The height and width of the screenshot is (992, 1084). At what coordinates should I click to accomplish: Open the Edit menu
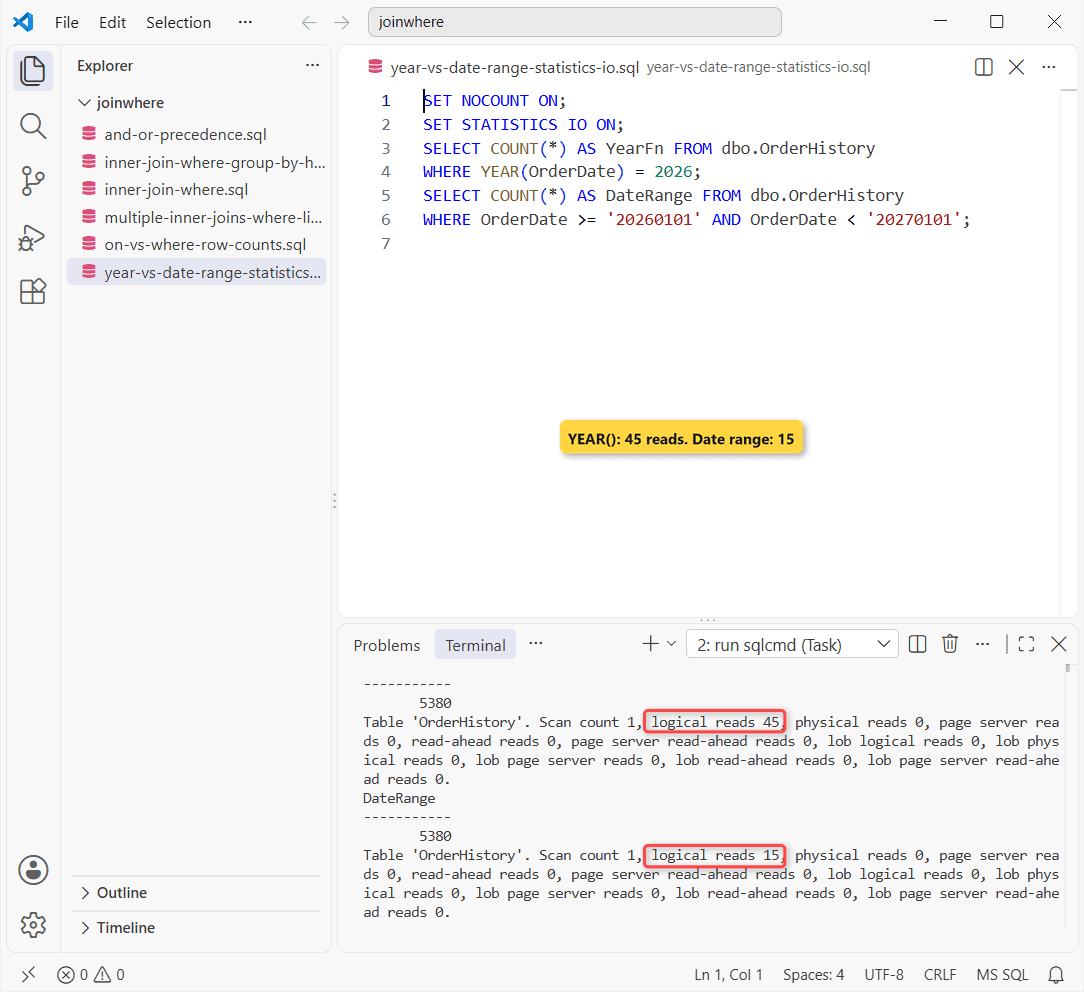(x=112, y=23)
